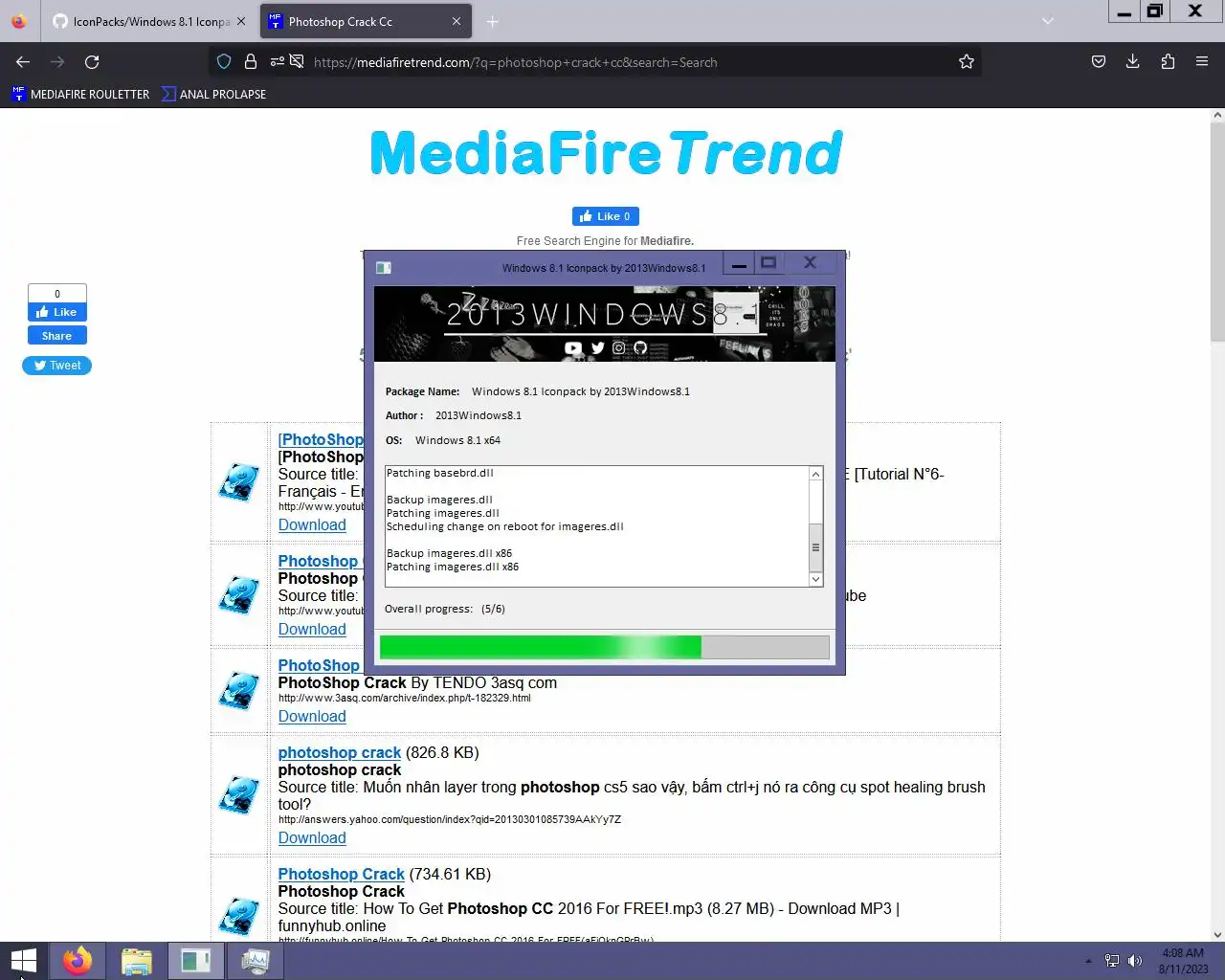Reload the page with the refresh icon
Screen dimensions: 1225x980
pyautogui.click(x=92, y=62)
